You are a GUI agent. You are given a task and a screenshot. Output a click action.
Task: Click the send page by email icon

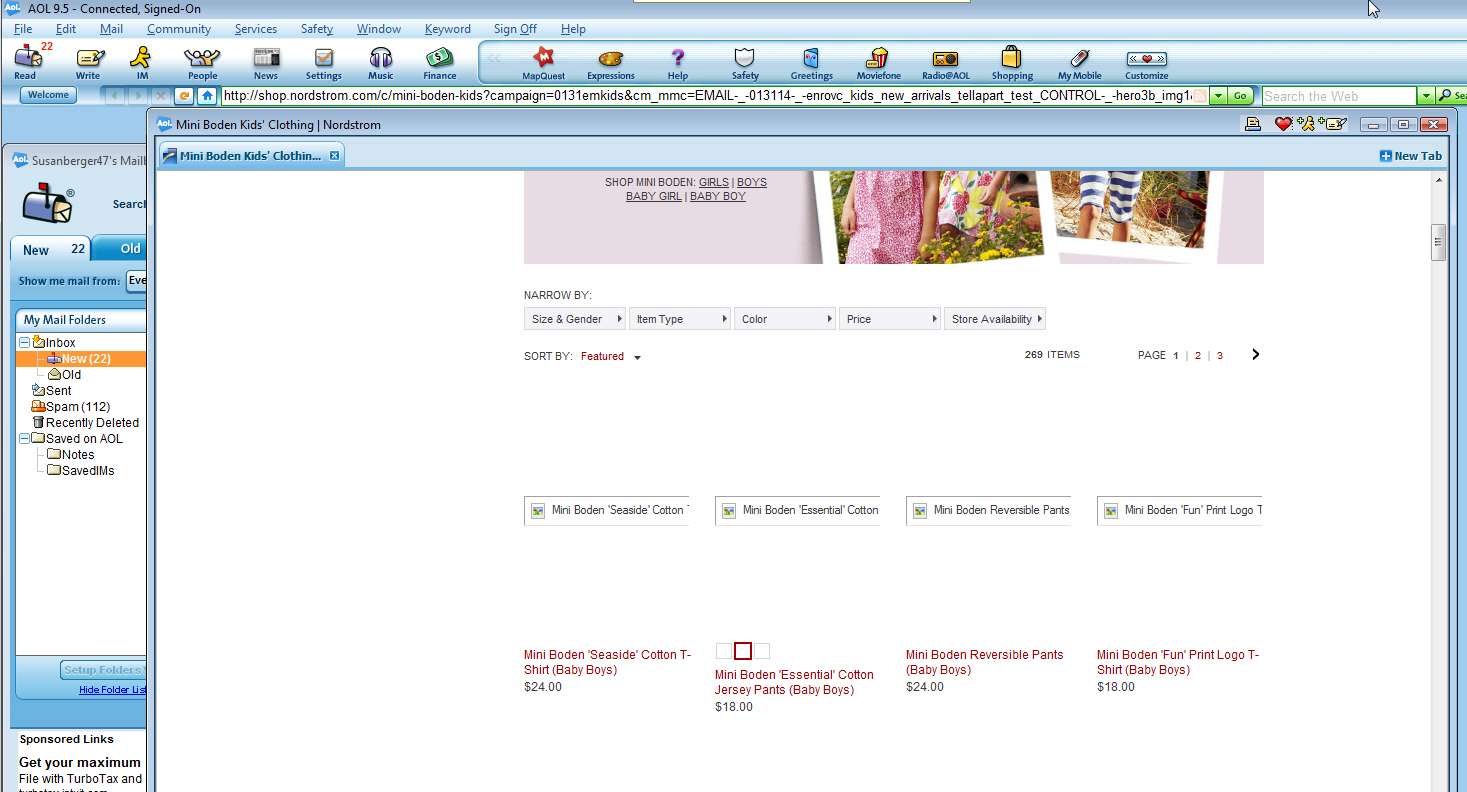tap(1334, 124)
